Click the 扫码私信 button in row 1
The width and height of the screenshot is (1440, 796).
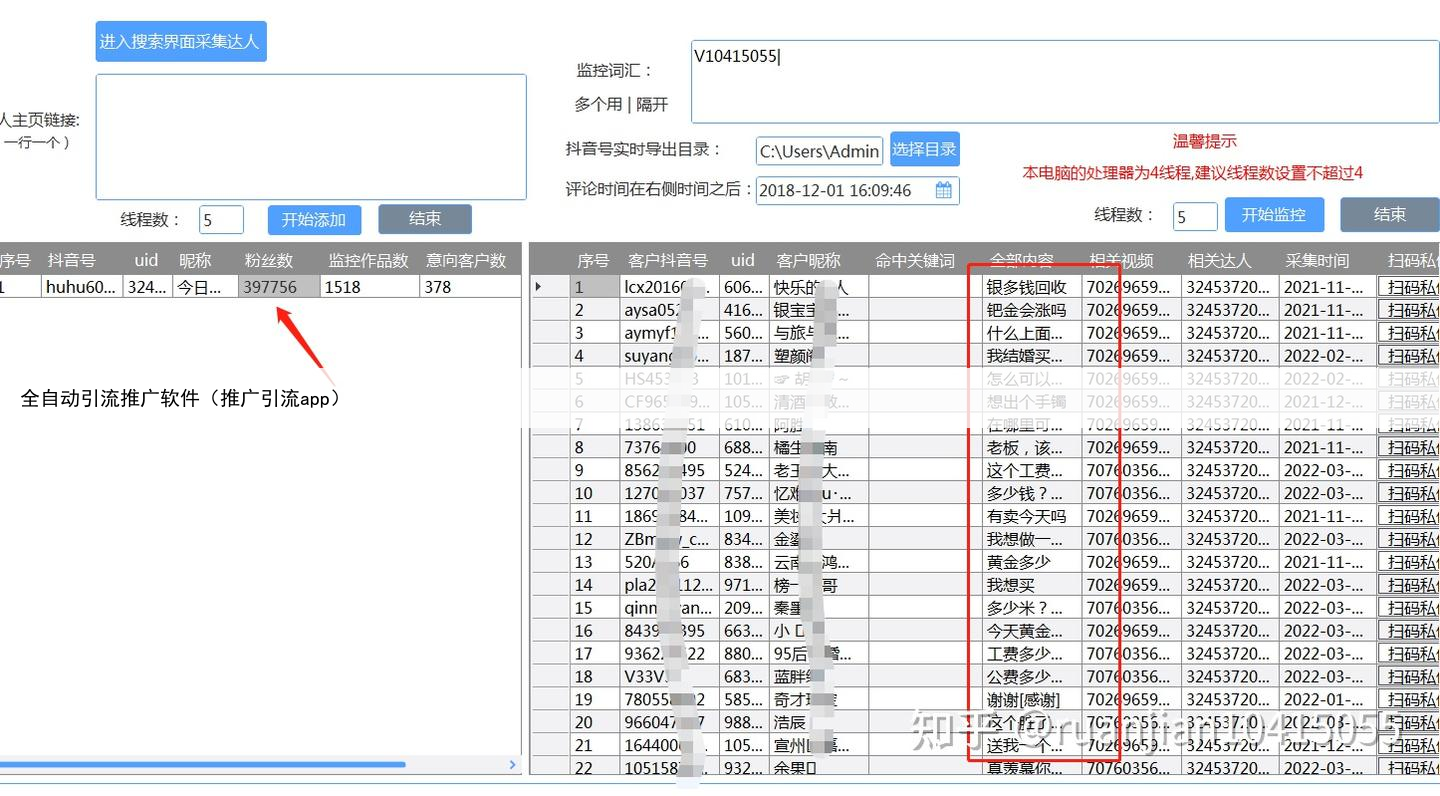click(1408, 287)
